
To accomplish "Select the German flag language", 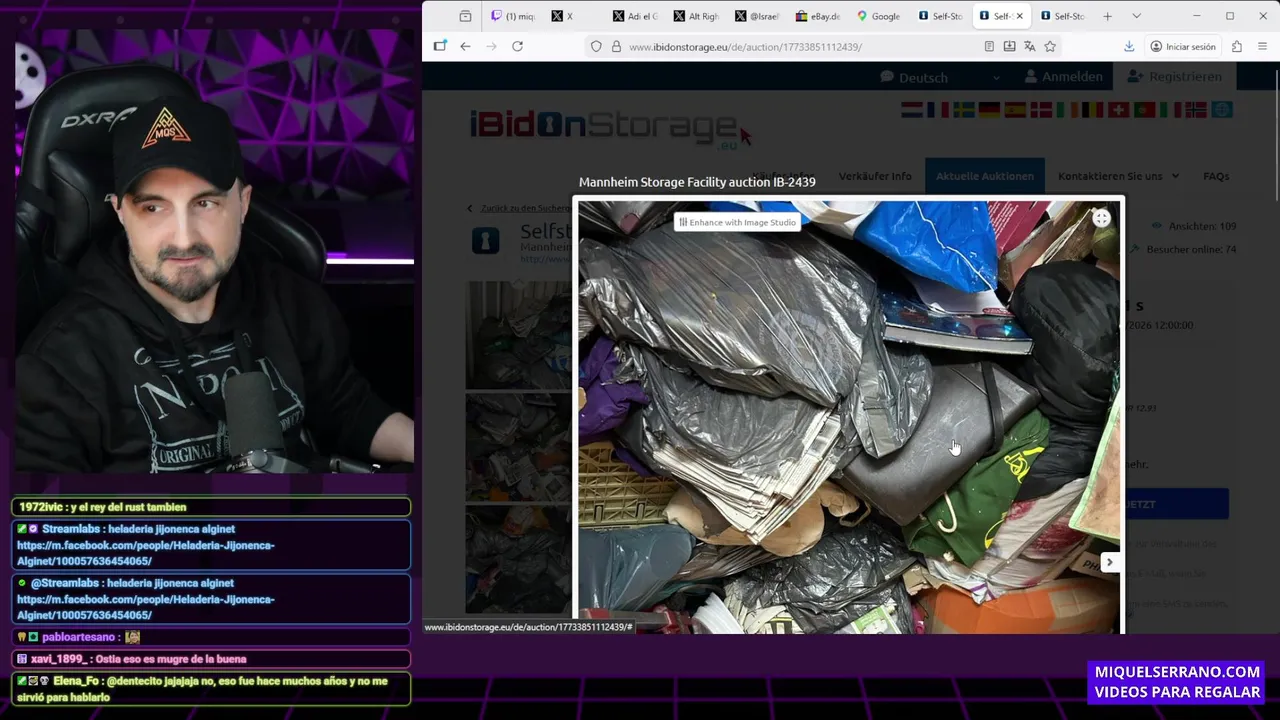I will 990,110.
